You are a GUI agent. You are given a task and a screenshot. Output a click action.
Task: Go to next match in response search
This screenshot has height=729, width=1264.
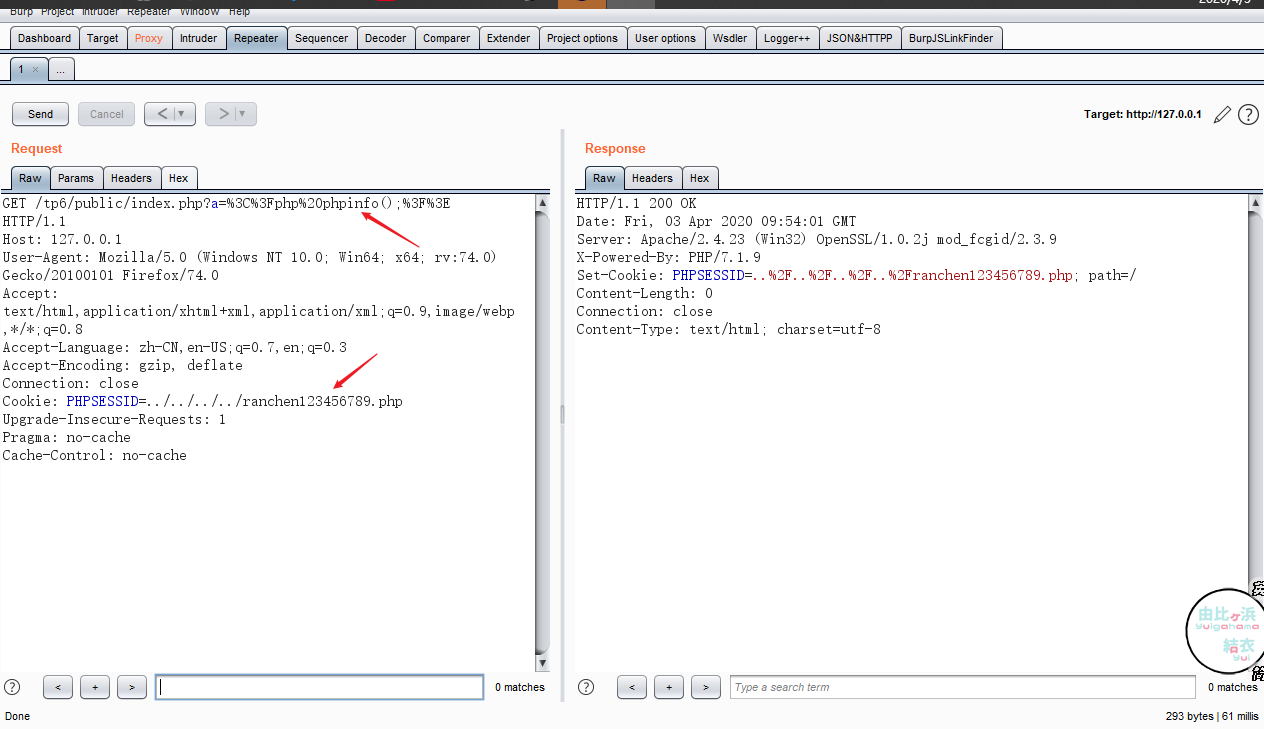[706, 687]
